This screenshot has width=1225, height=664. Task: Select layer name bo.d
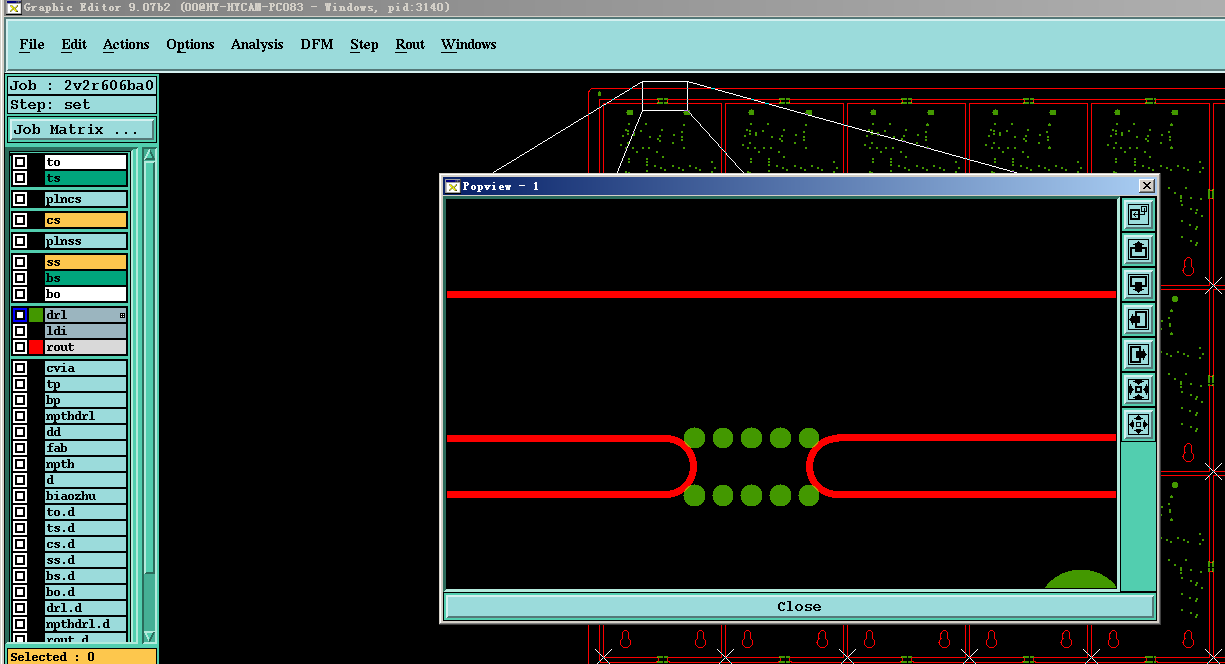point(86,592)
